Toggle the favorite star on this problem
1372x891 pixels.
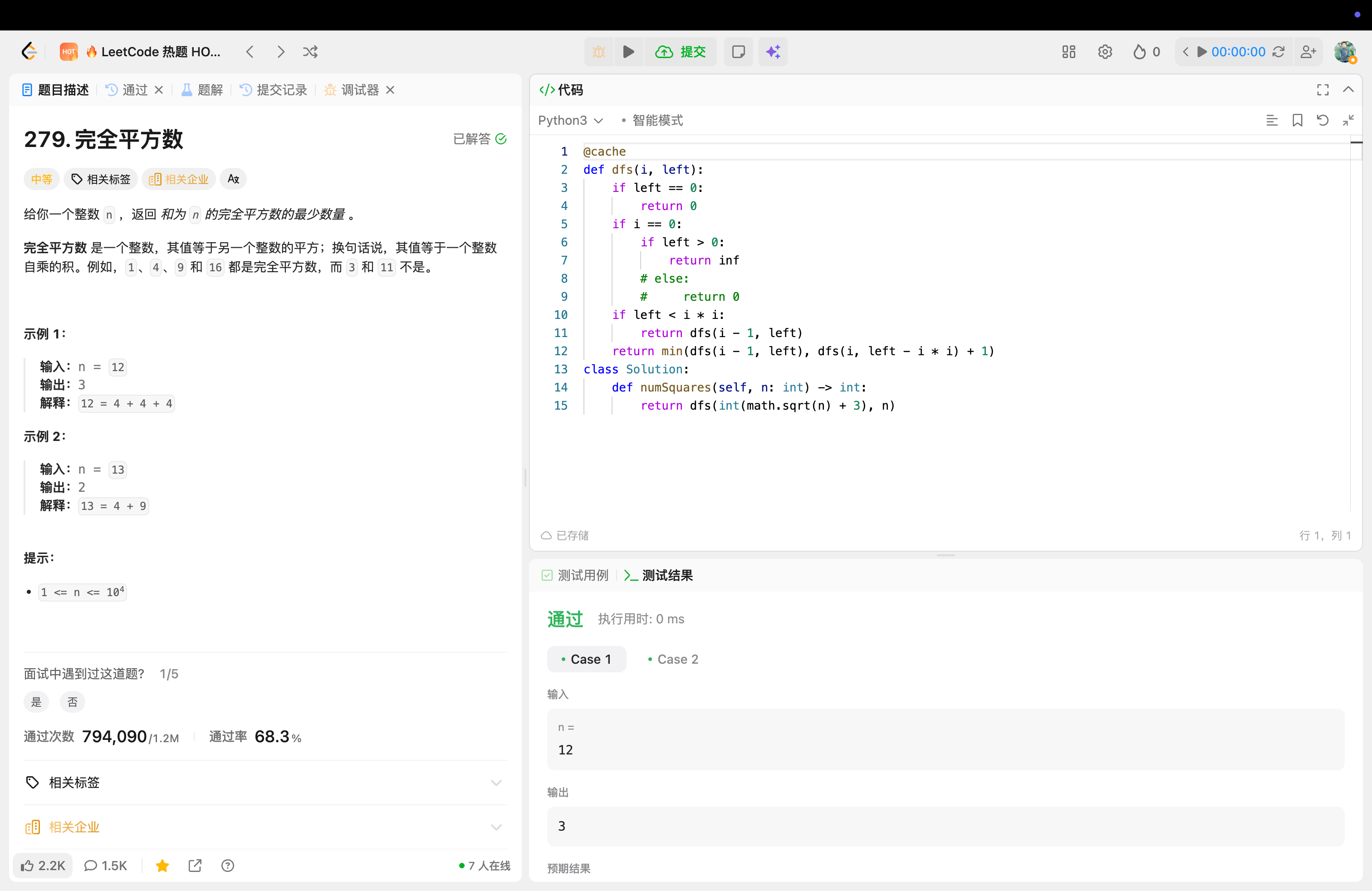162,865
